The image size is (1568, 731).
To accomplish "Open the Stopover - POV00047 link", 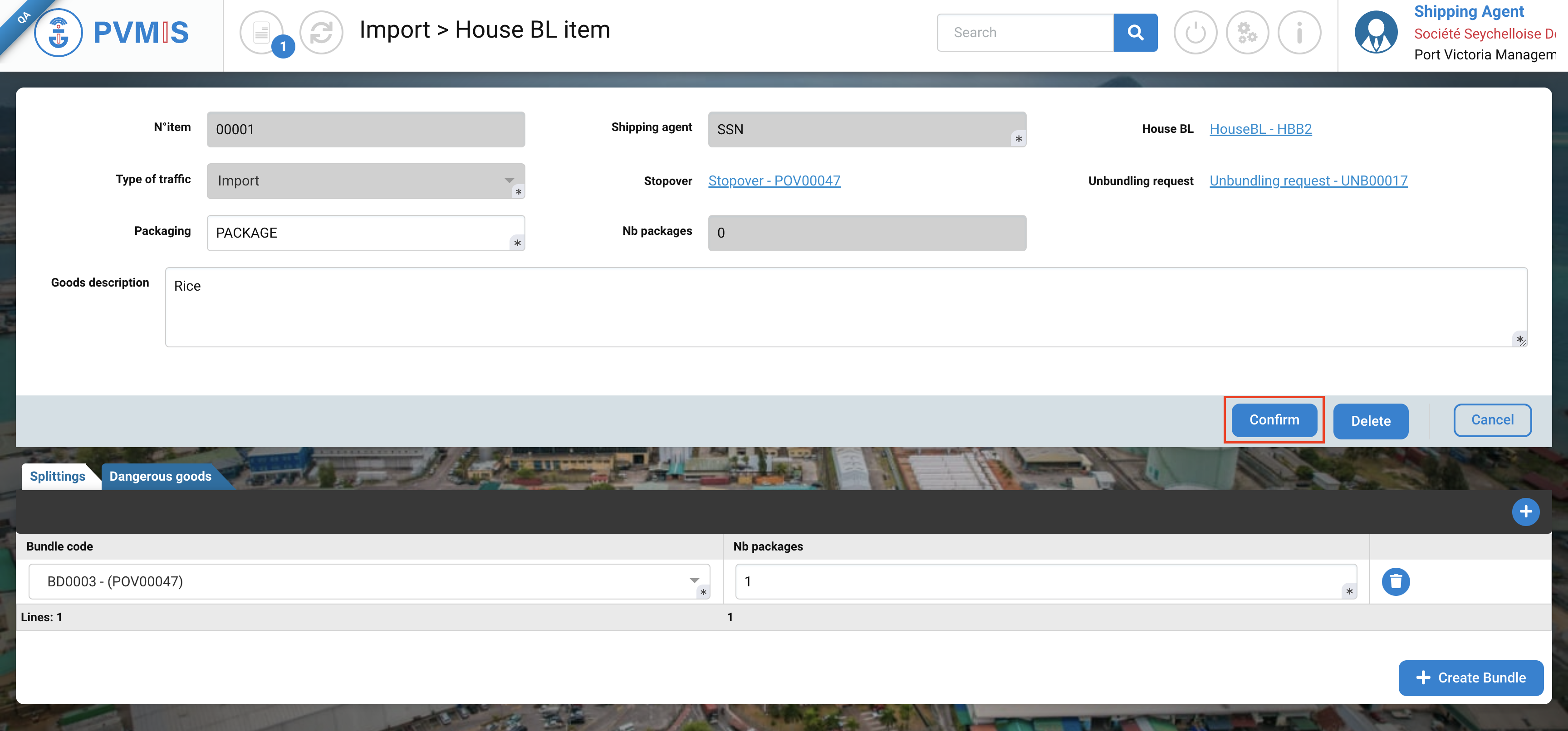I will (774, 180).
